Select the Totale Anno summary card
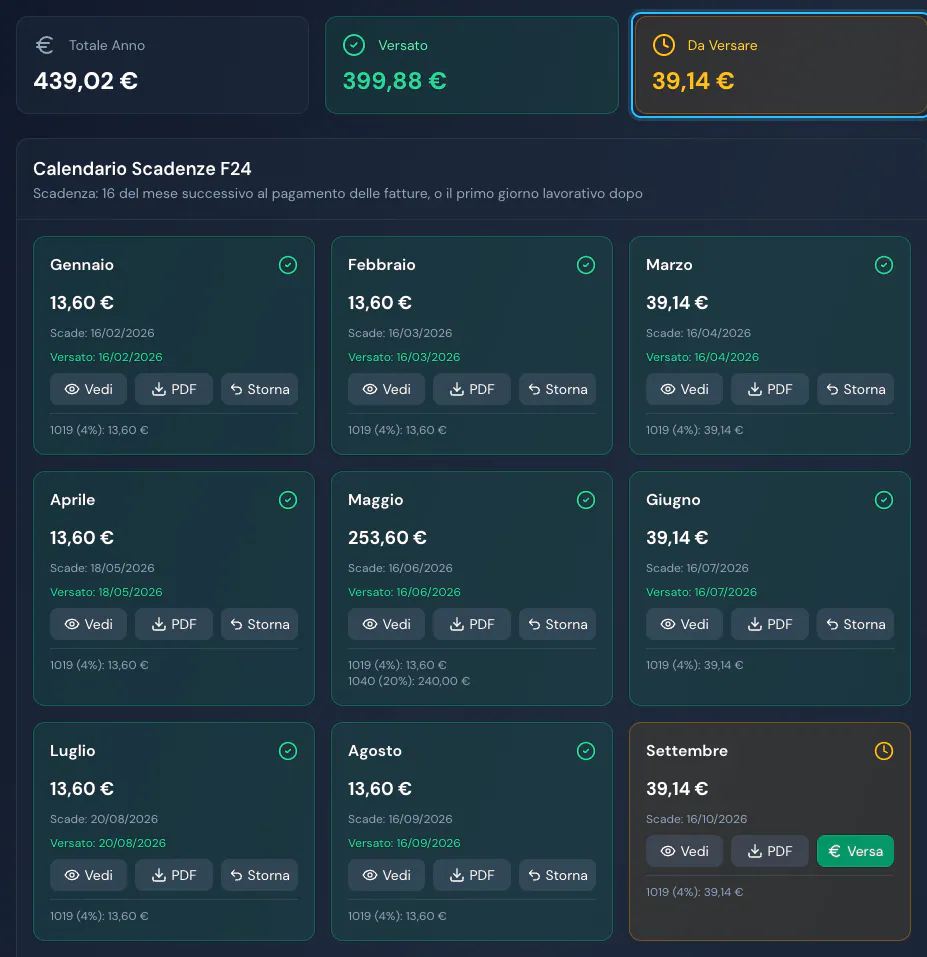927x957 pixels. click(162, 65)
